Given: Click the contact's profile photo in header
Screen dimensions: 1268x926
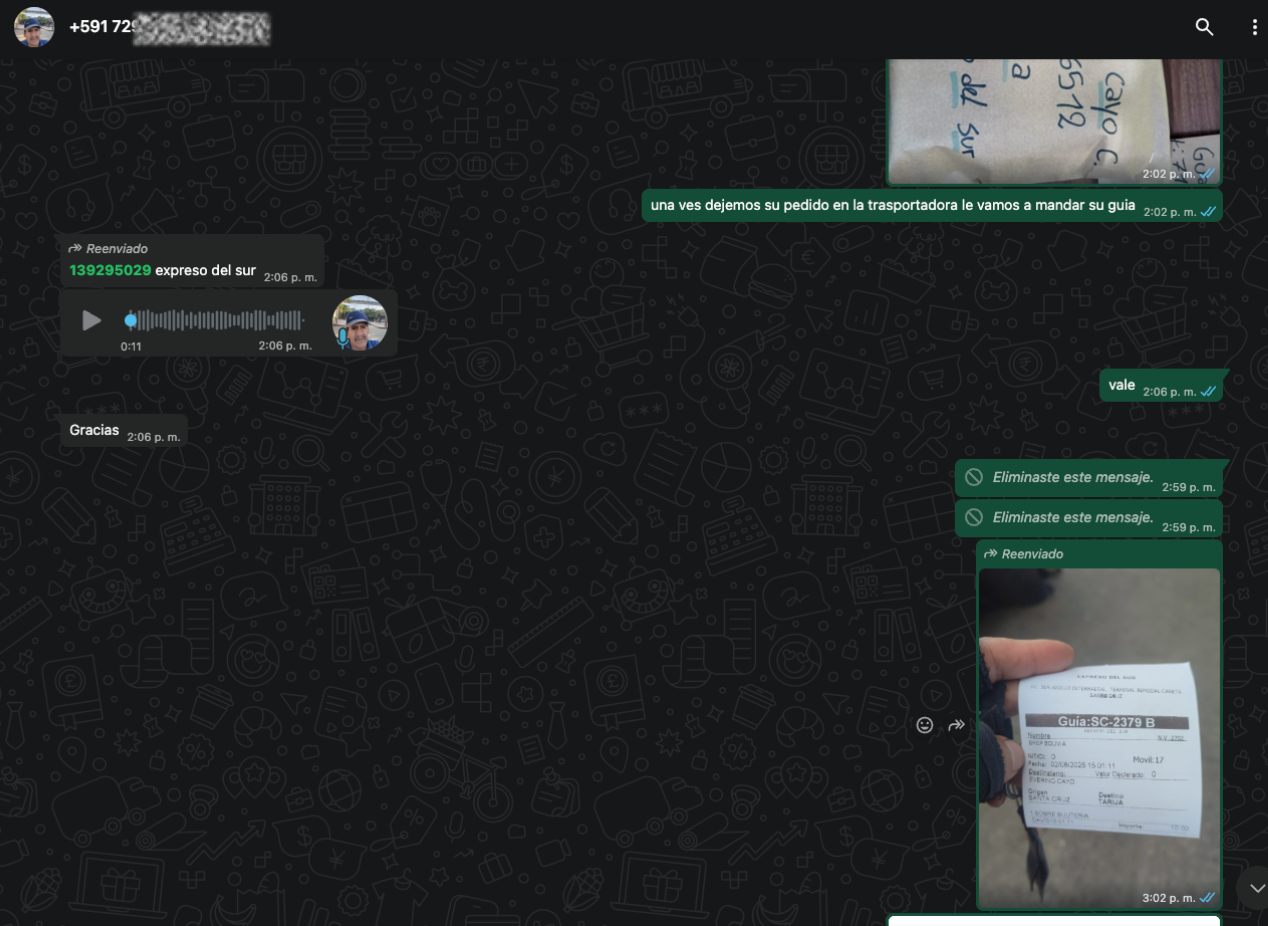Looking at the screenshot, I should point(34,27).
